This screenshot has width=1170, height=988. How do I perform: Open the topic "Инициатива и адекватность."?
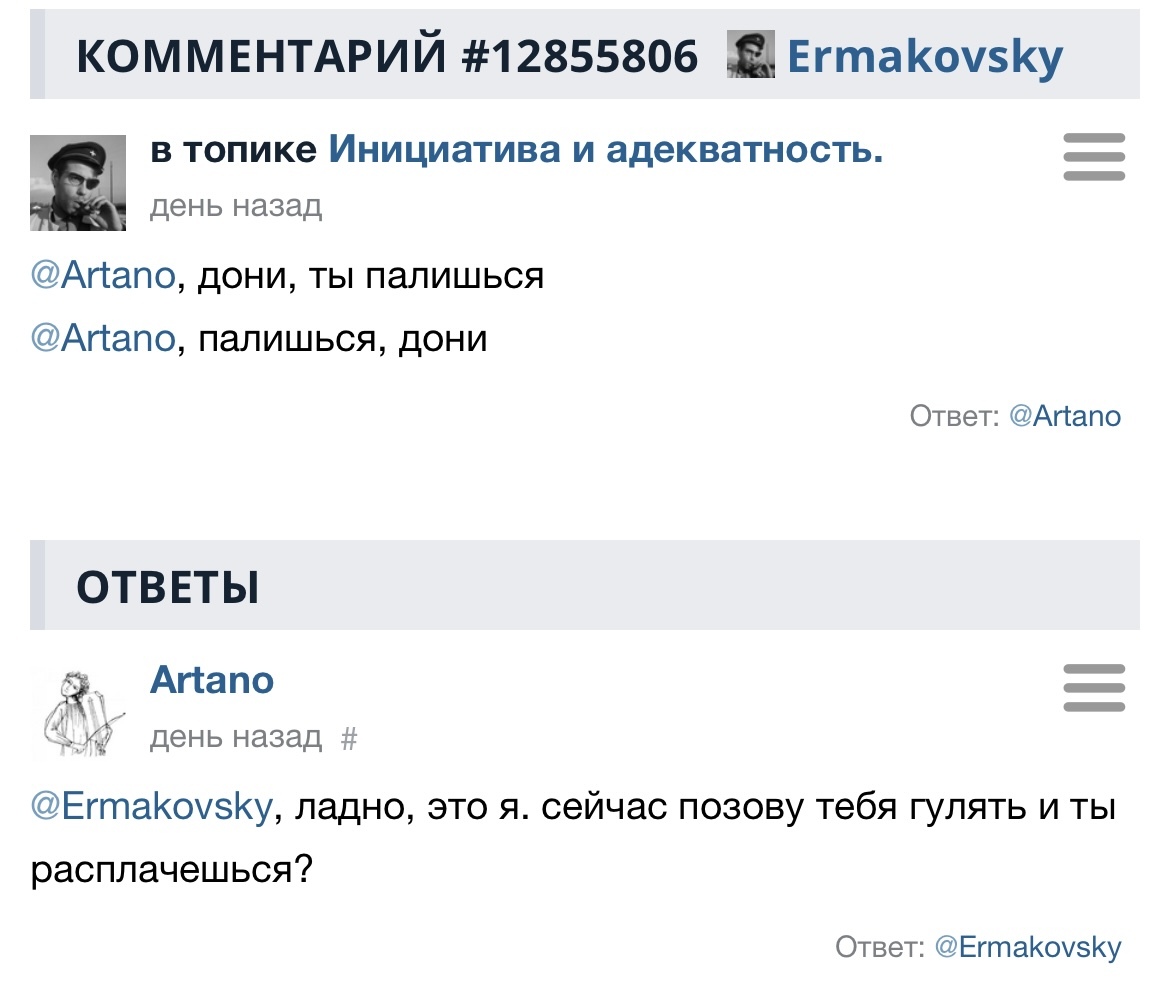[606, 150]
